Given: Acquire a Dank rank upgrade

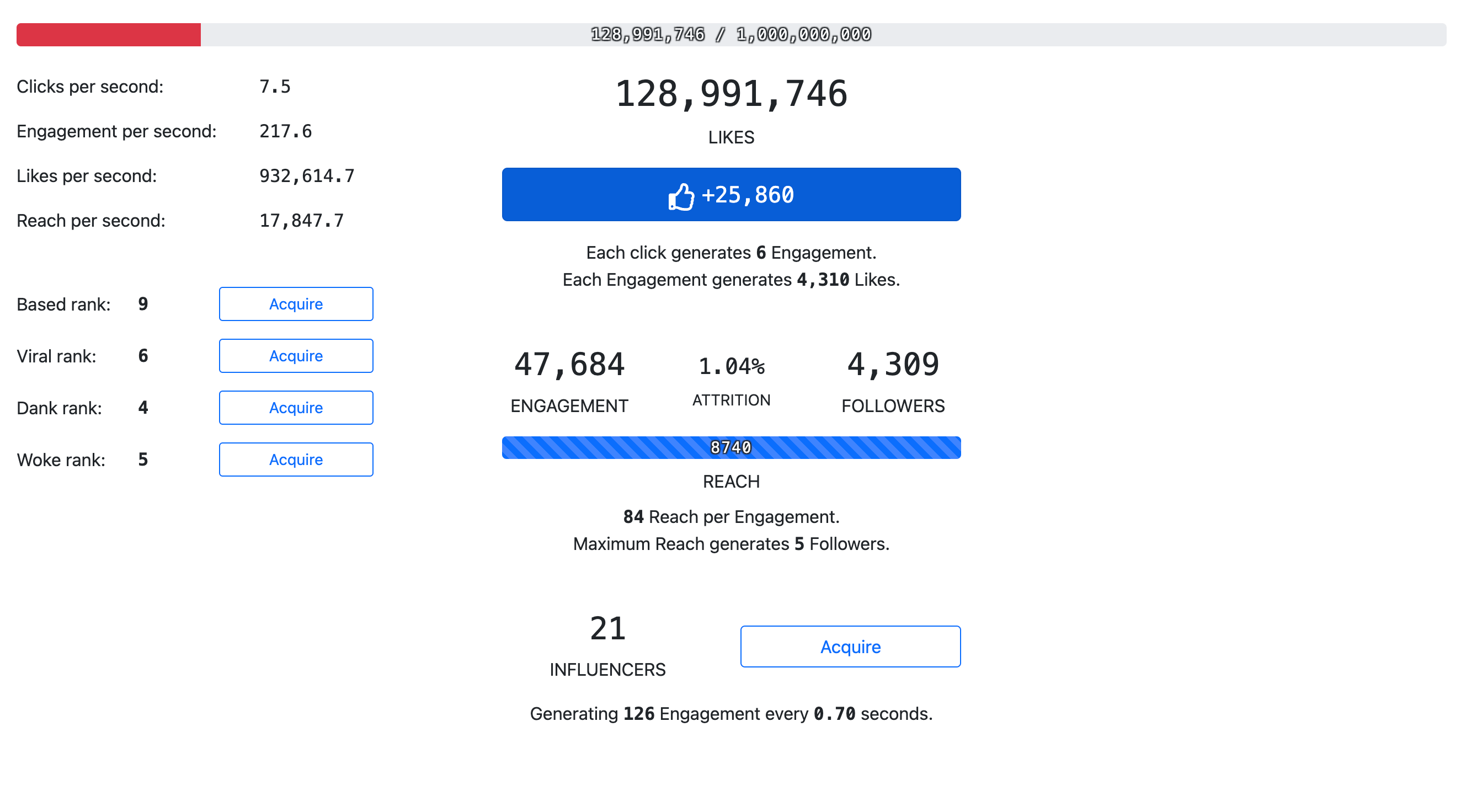Looking at the screenshot, I should point(296,408).
